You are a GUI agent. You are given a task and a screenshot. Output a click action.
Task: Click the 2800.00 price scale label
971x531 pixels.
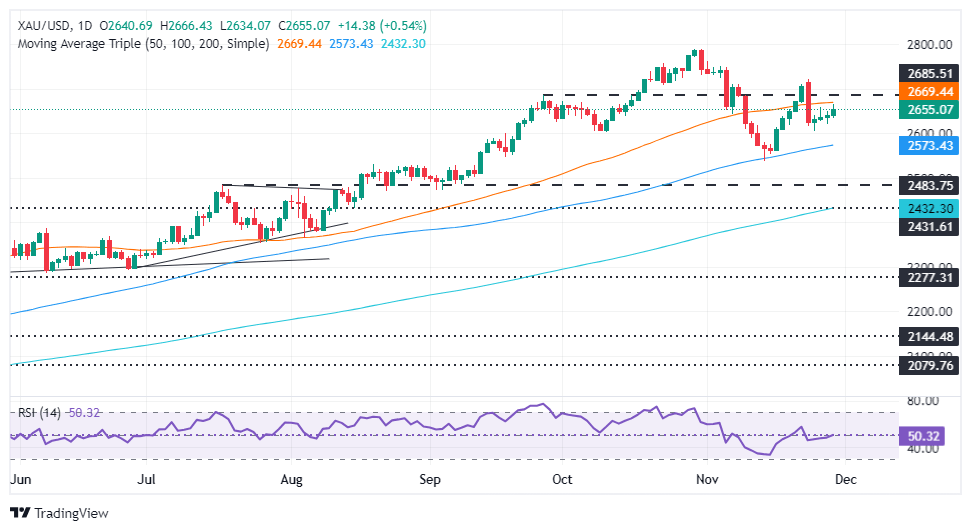click(x=922, y=45)
